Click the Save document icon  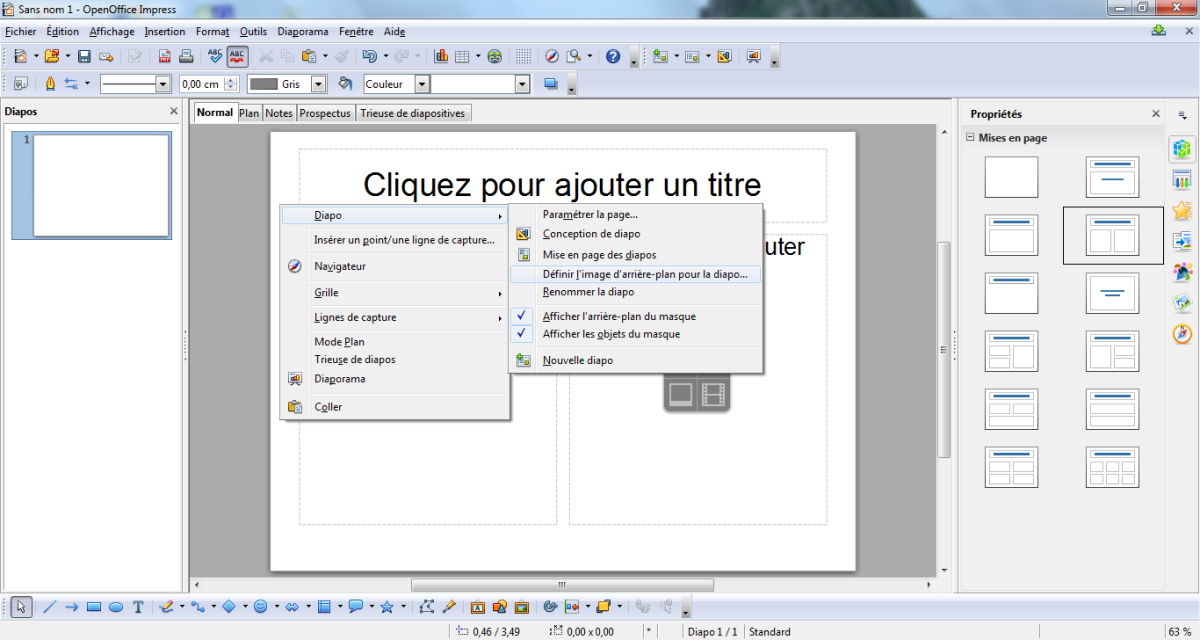point(84,56)
